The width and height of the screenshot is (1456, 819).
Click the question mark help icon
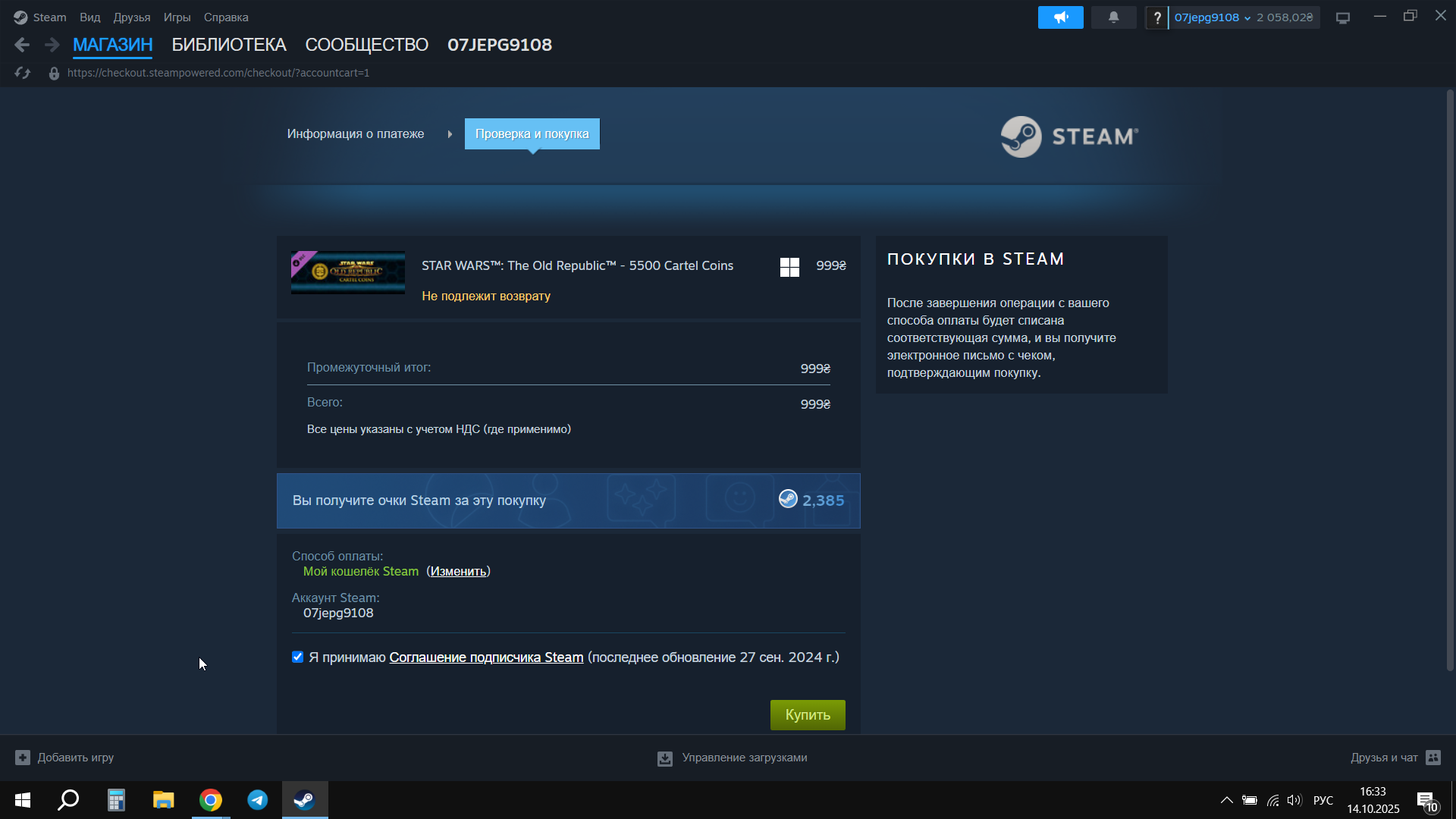tap(1156, 17)
